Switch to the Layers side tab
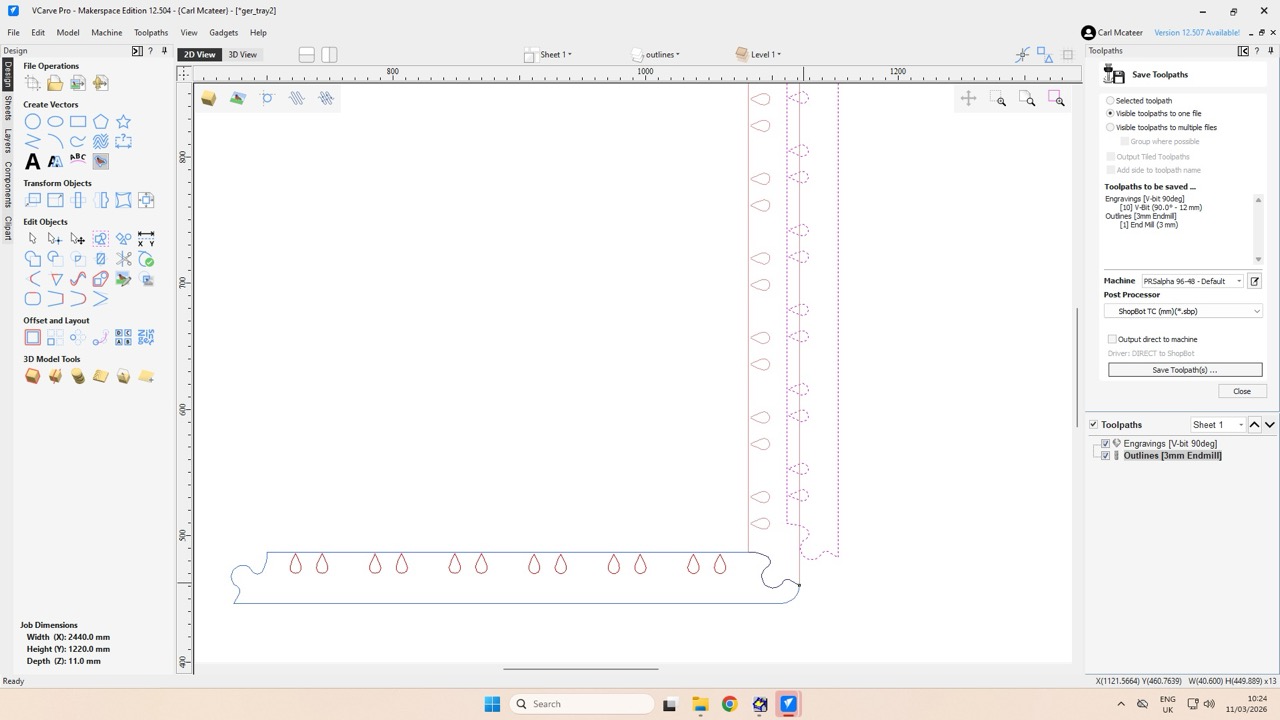1280x720 pixels. [8, 141]
